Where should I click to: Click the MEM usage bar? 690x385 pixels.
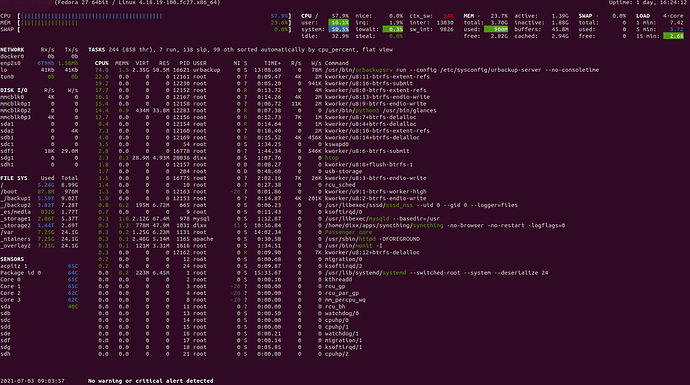(x=154, y=22)
